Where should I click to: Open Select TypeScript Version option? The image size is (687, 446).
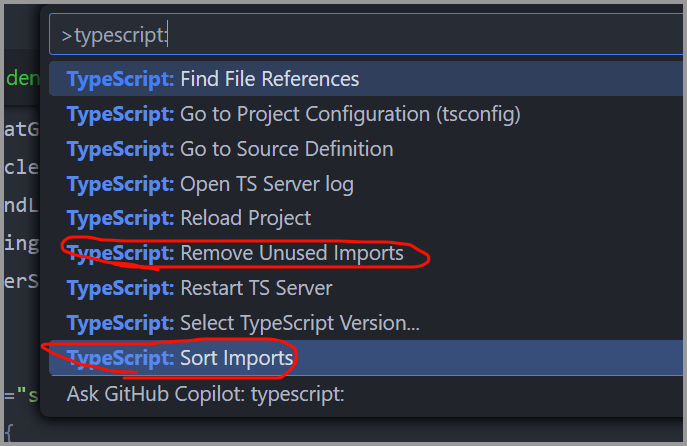(365, 323)
